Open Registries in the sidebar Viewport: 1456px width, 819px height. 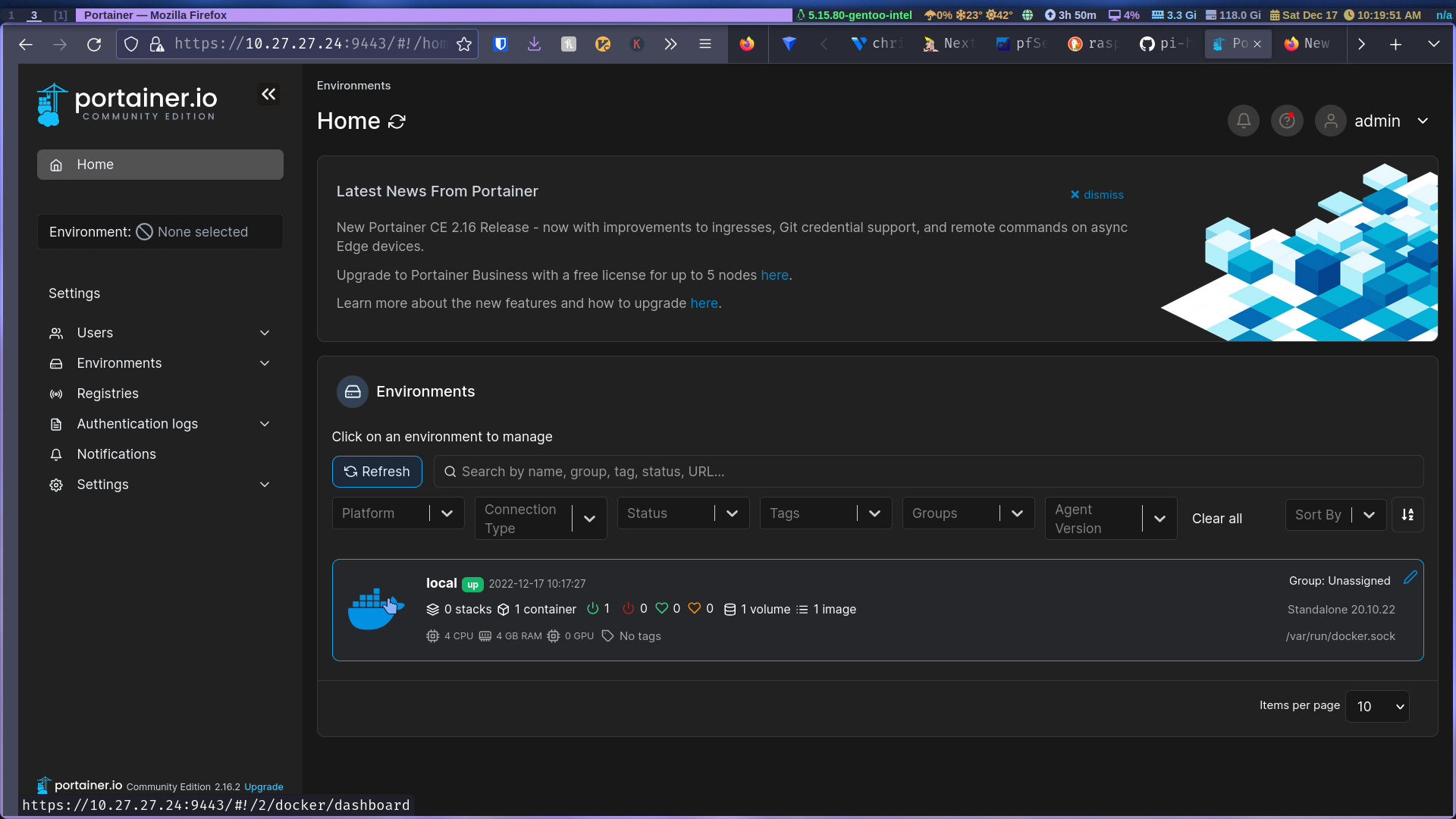coord(160,394)
